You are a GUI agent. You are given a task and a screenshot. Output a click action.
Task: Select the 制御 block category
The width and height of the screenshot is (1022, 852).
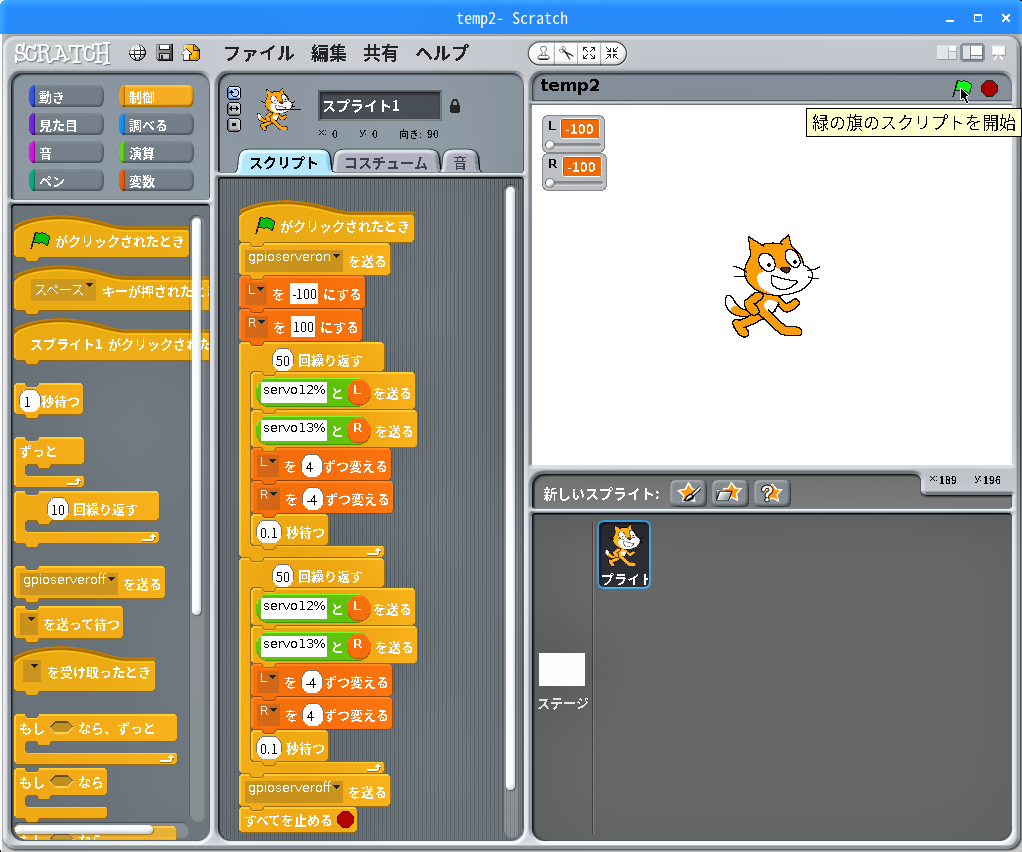(156, 96)
